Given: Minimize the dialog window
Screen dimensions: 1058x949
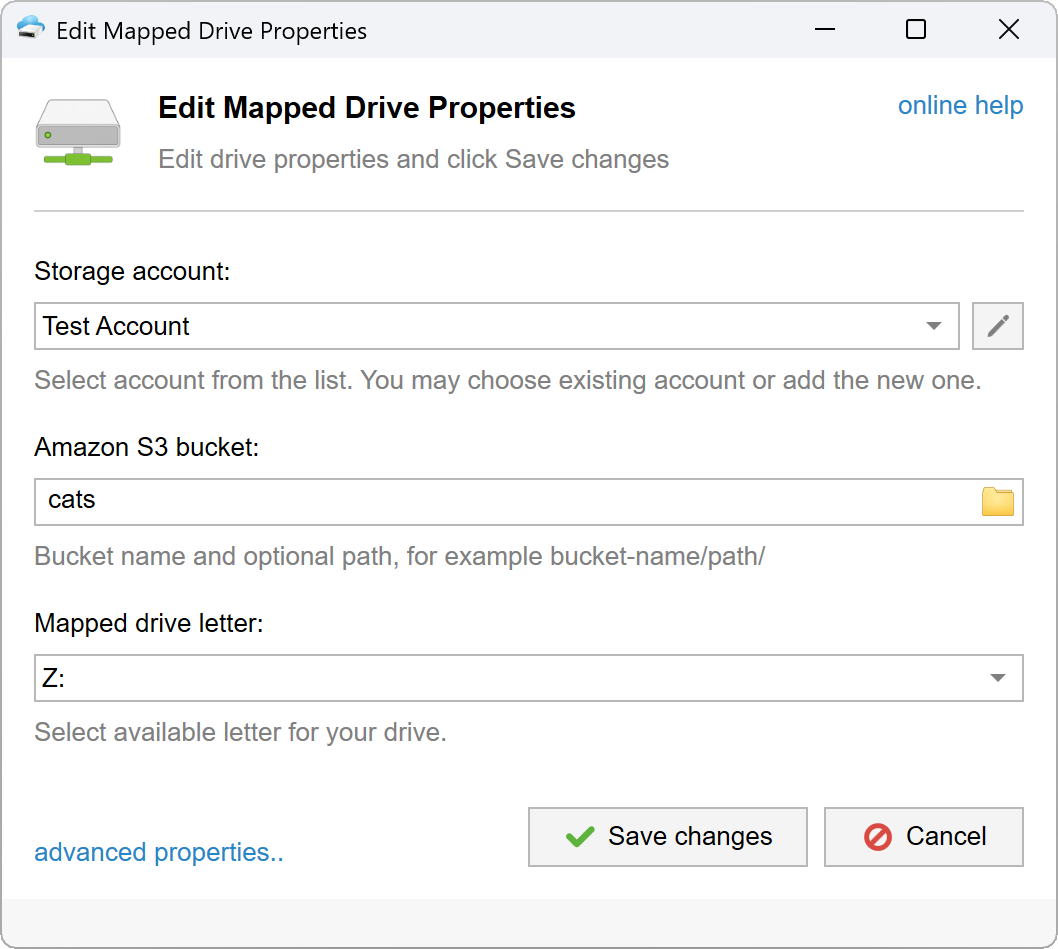Looking at the screenshot, I should (825, 29).
